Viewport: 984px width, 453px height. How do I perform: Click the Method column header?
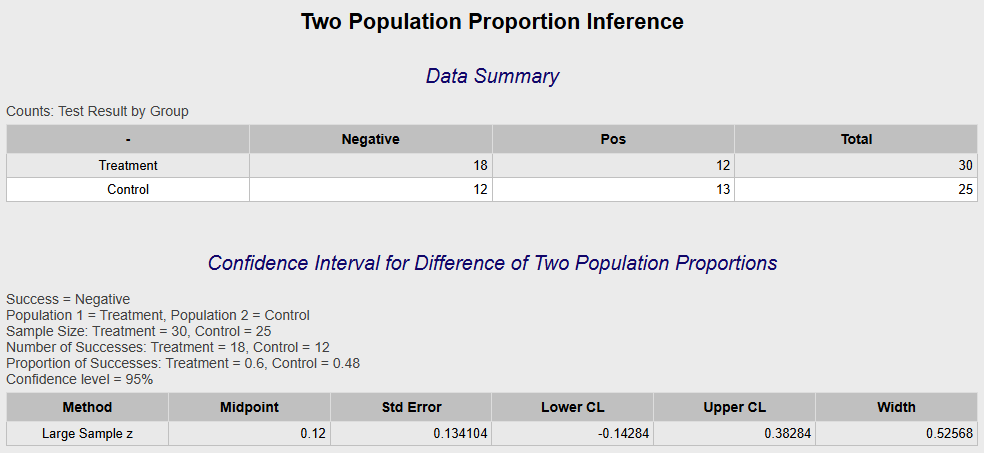point(87,407)
